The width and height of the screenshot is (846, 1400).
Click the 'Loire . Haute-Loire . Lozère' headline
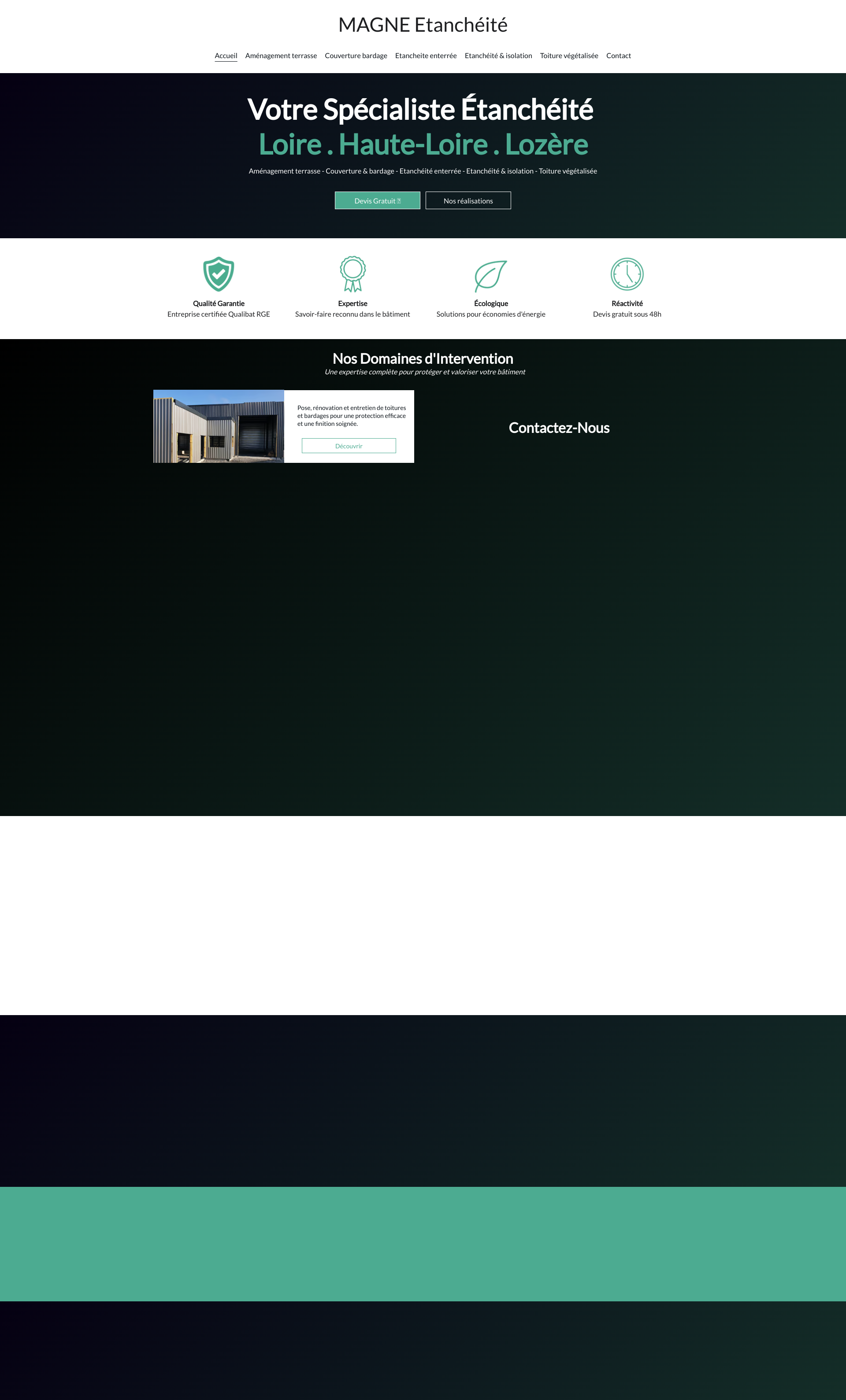[423, 144]
